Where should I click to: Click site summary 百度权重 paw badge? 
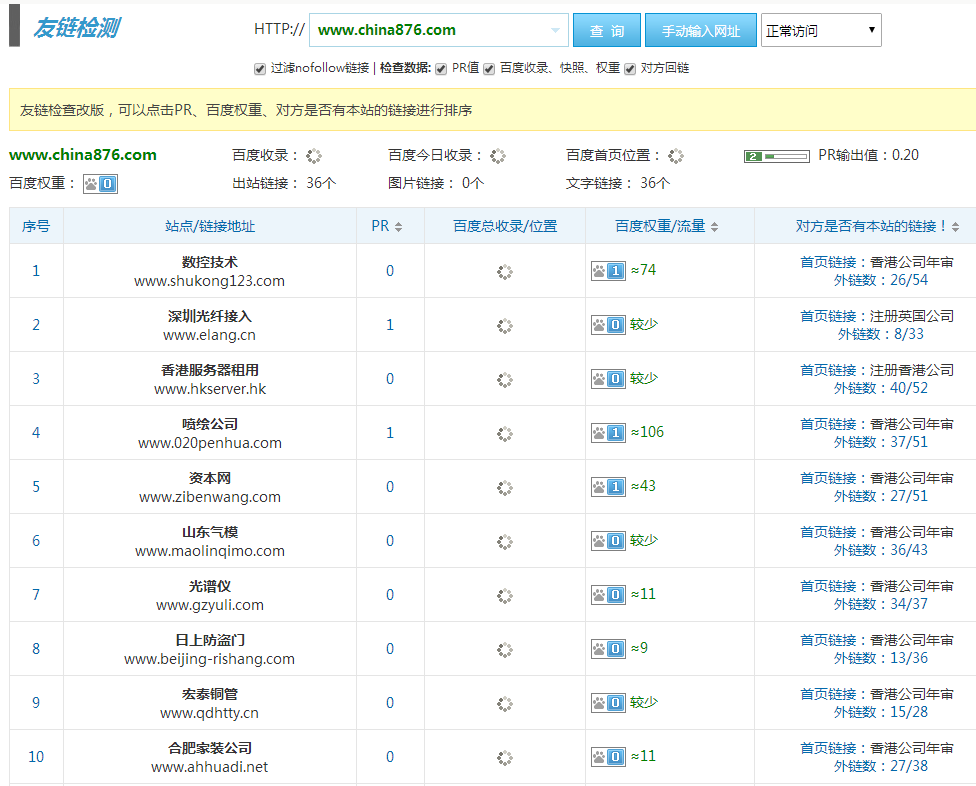click(100, 184)
